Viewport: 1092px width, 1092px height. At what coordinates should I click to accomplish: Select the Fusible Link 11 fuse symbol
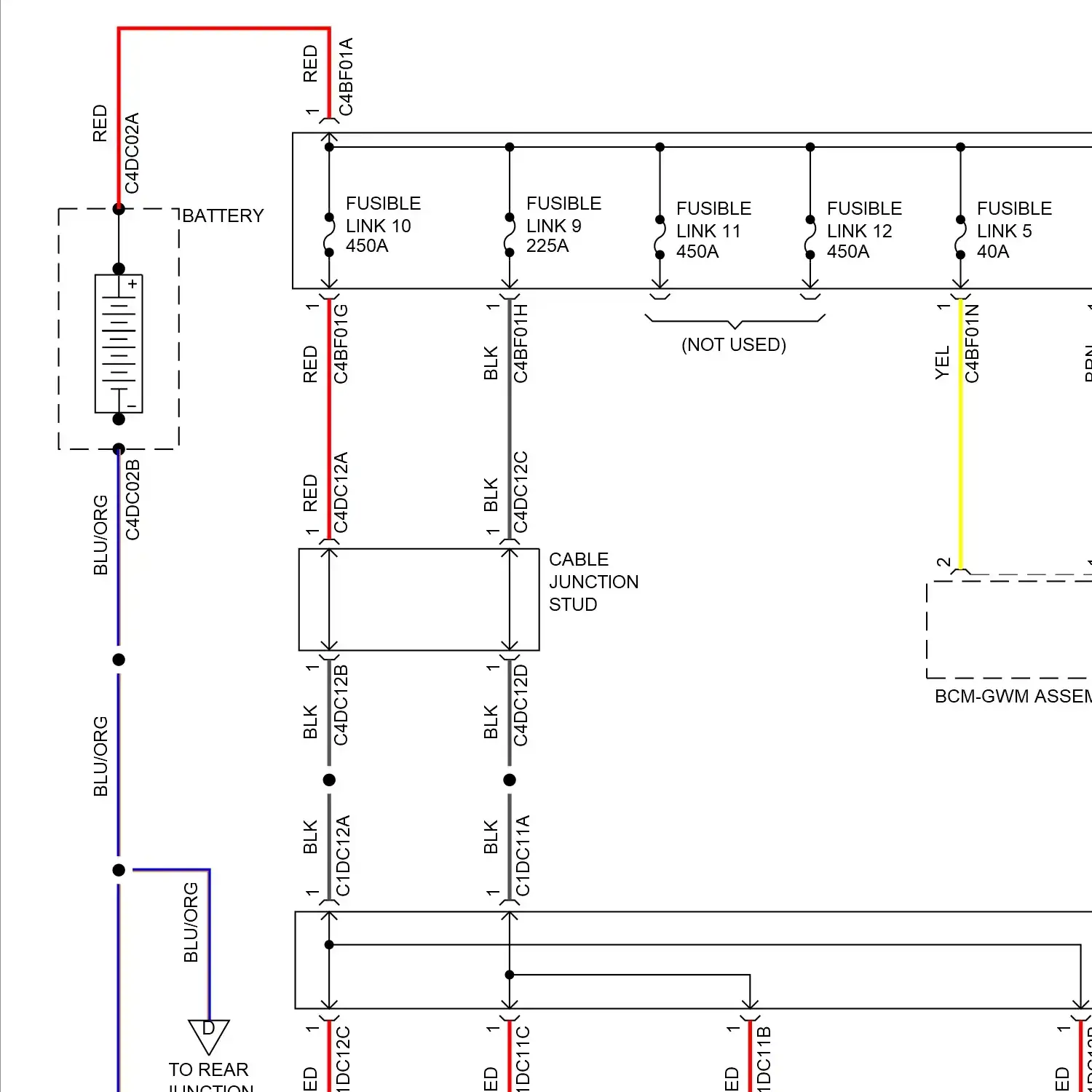(660, 237)
